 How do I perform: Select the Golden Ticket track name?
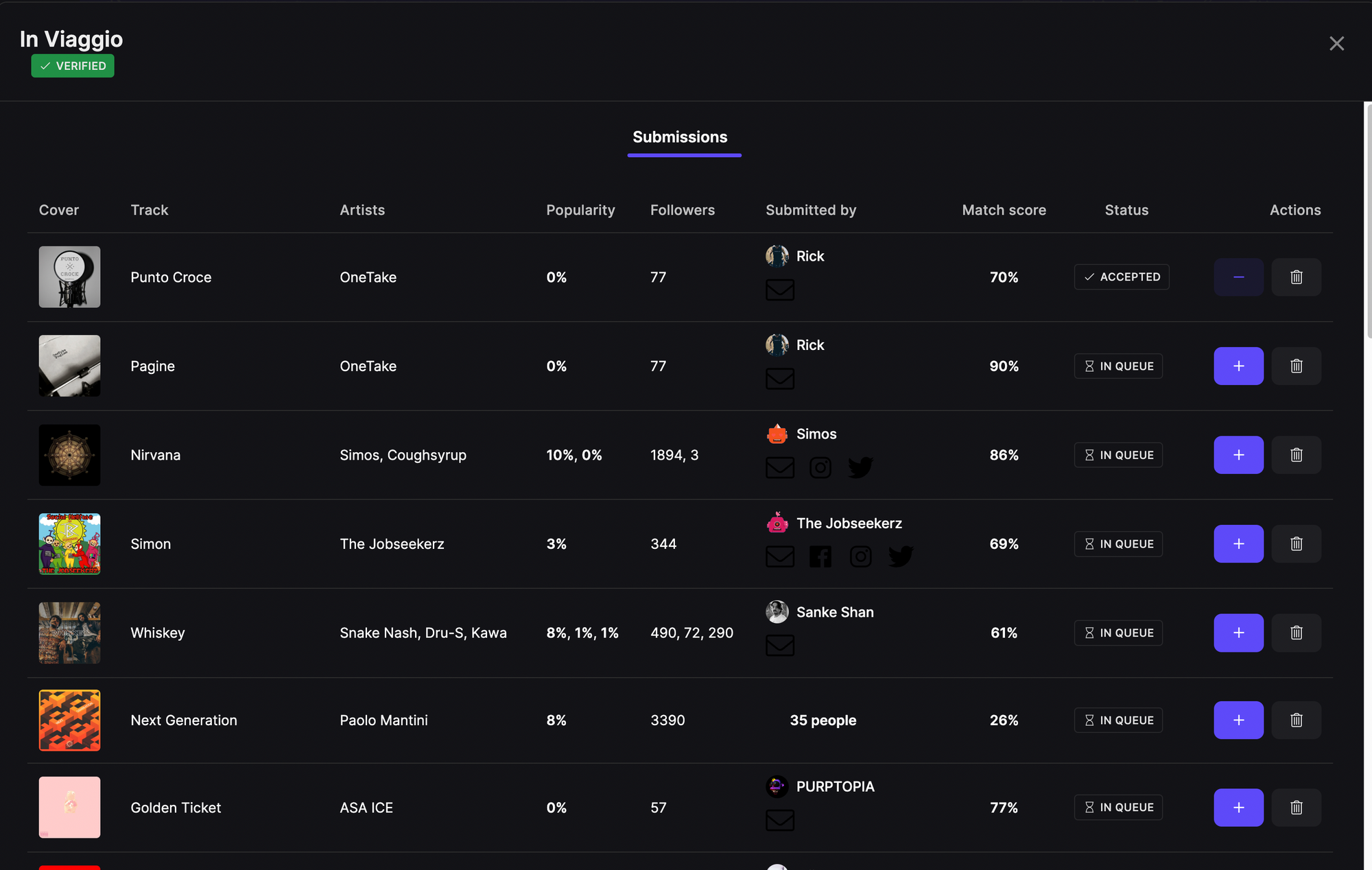tap(176, 808)
